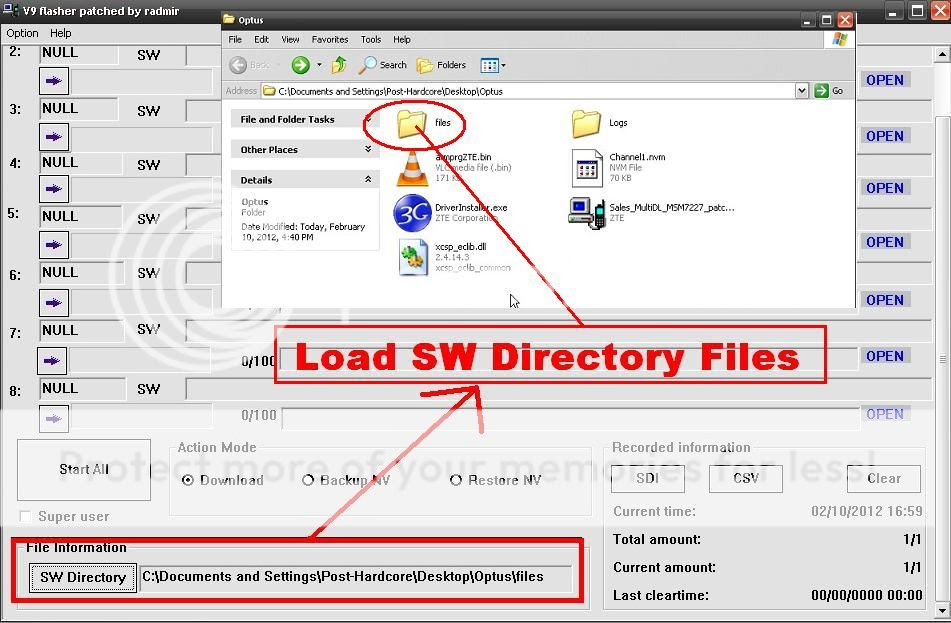The width and height of the screenshot is (951, 623).
Task: Click the green Forward arrow in Explorer
Action: click(300, 65)
